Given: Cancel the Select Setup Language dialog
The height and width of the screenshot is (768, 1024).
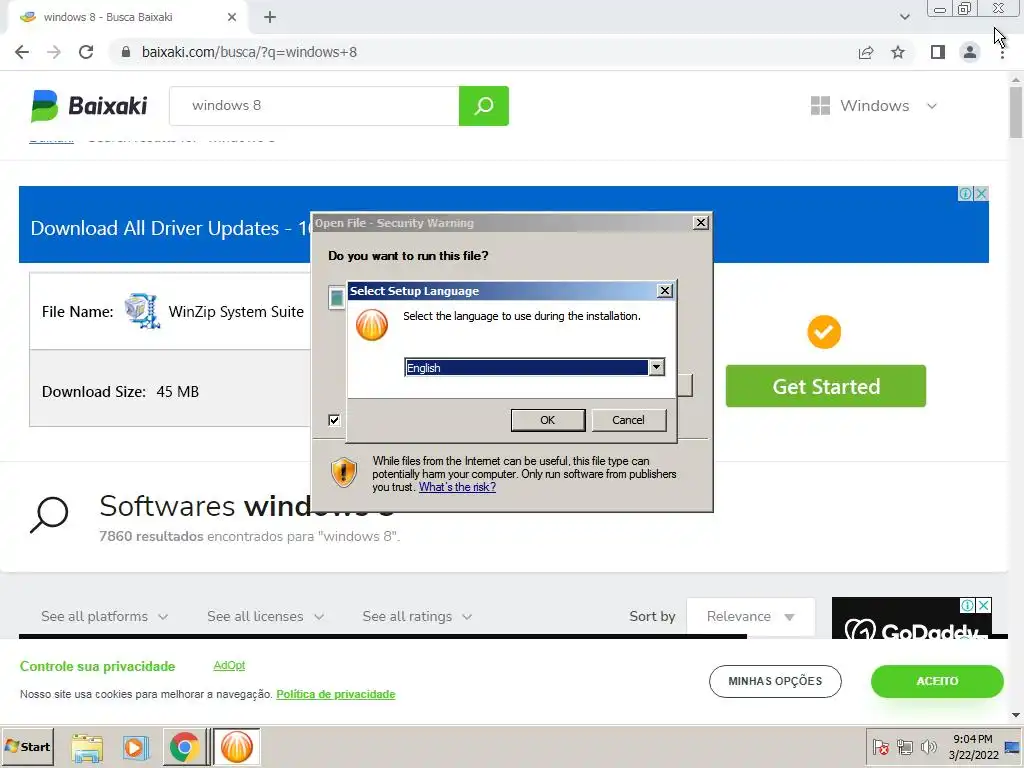Looking at the screenshot, I should point(628,420).
